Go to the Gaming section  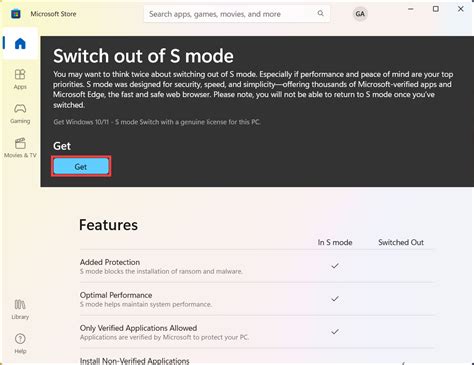click(x=20, y=113)
